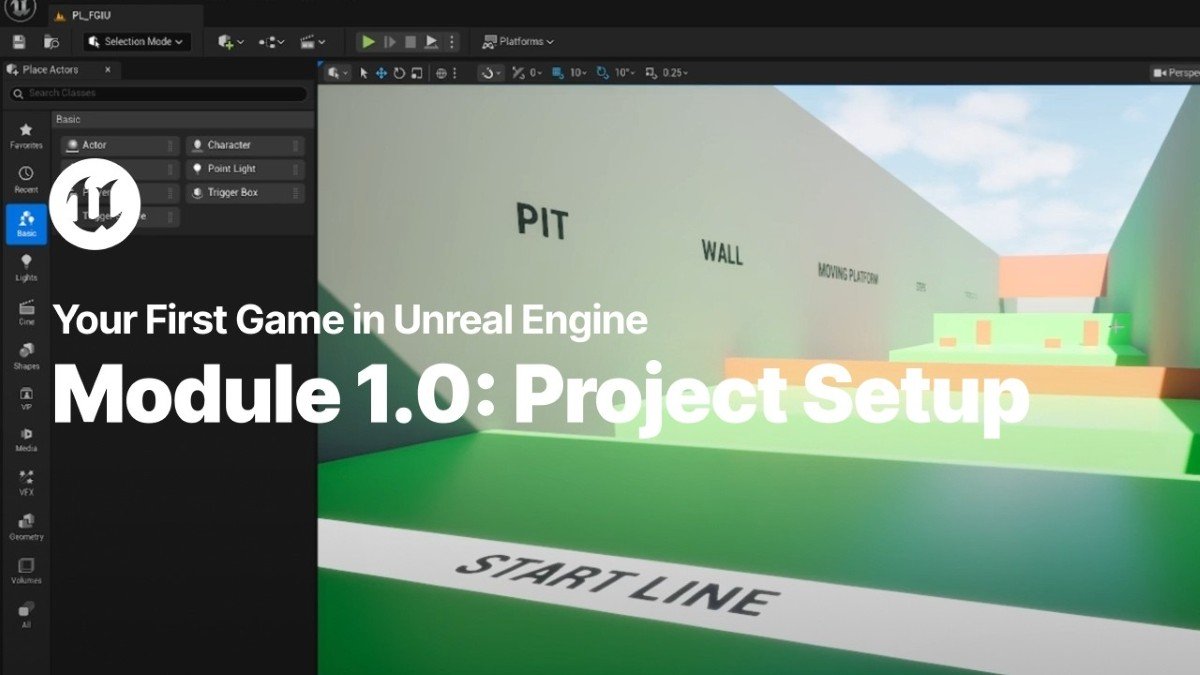Viewport: 1200px width, 675px height.
Task: Click the Save floppy disk icon
Action: [18, 42]
